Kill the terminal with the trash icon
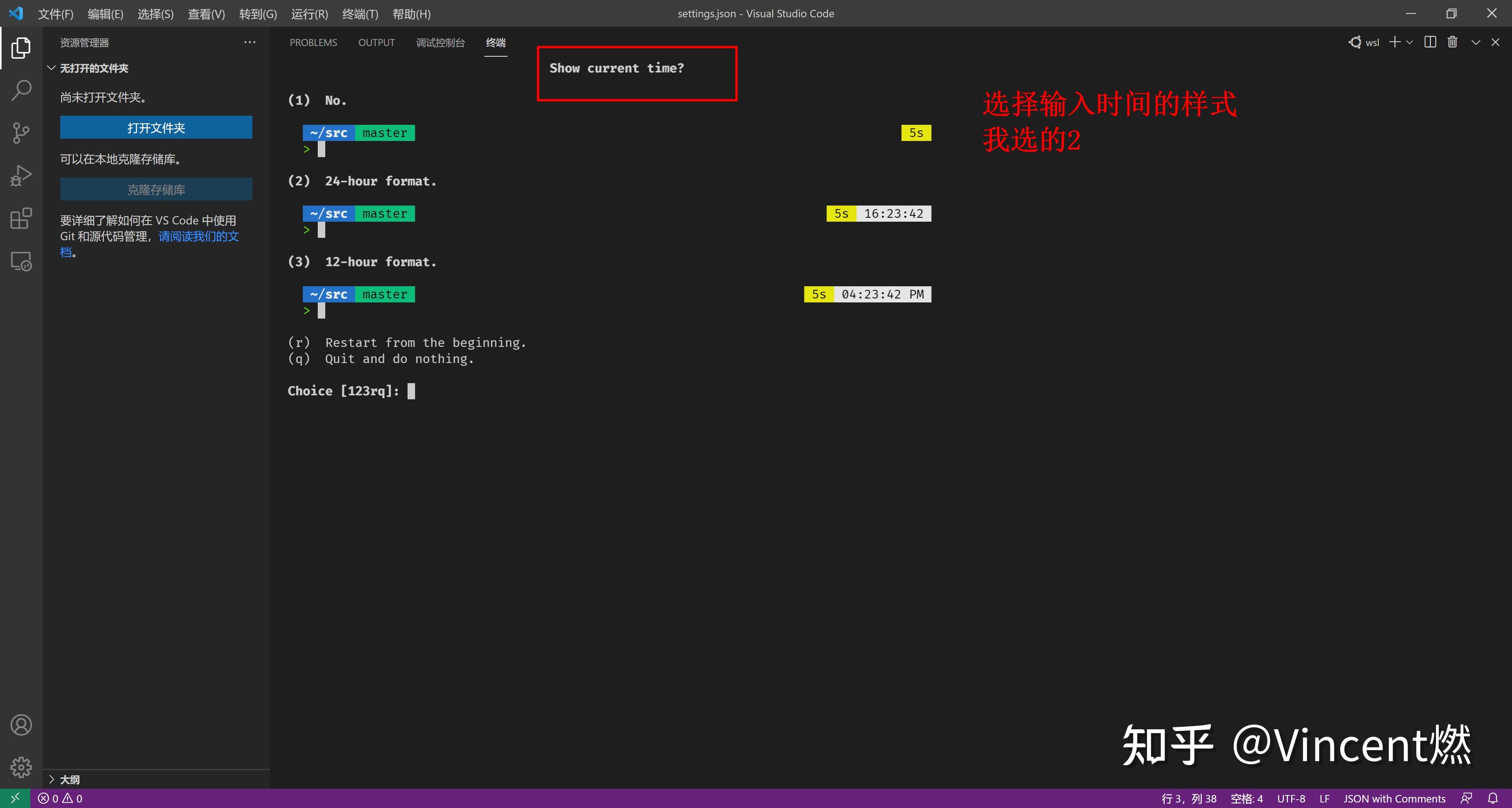The width and height of the screenshot is (1512, 808). (x=1452, y=42)
